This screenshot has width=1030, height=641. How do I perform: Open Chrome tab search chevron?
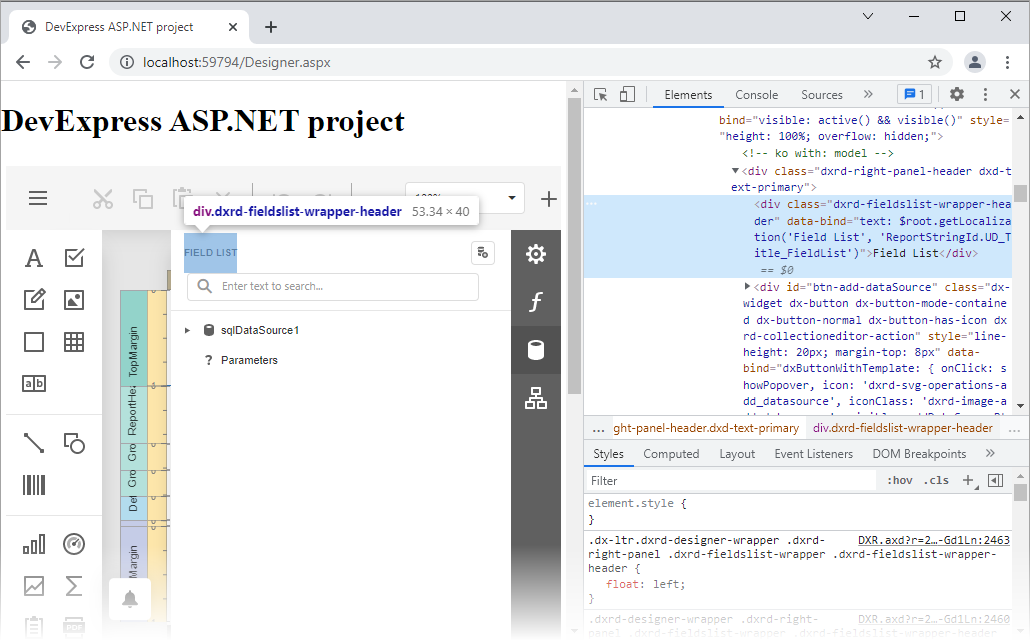pyautogui.click(x=868, y=16)
